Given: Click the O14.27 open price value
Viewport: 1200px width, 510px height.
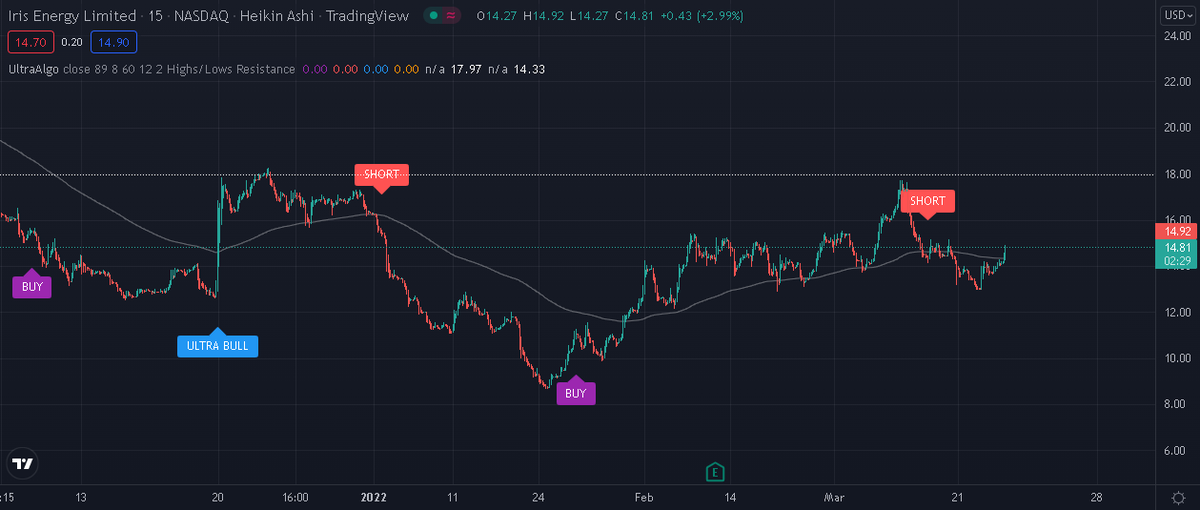Looking at the screenshot, I should click(x=496, y=16).
